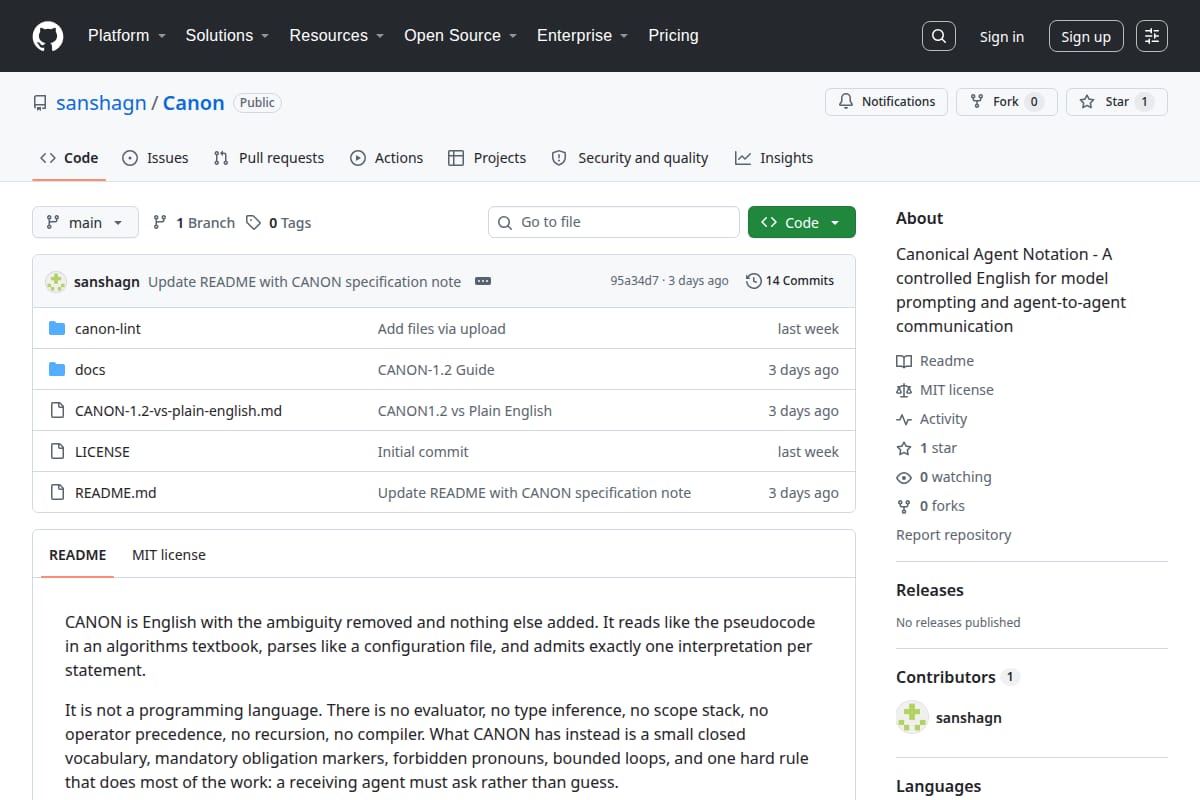Expand the Solutions menu
The height and width of the screenshot is (800, 1200).
point(227,36)
